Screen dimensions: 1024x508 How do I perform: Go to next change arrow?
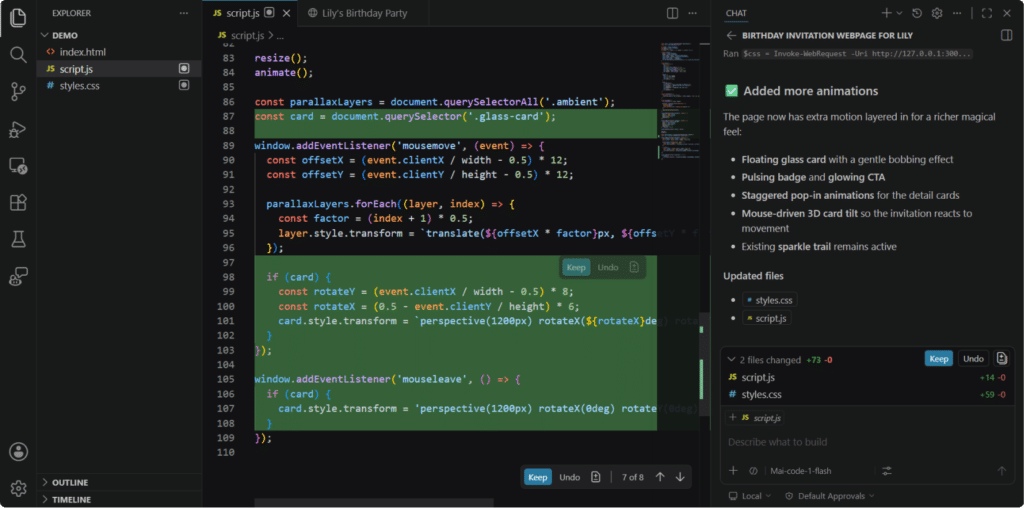click(x=680, y=477)
